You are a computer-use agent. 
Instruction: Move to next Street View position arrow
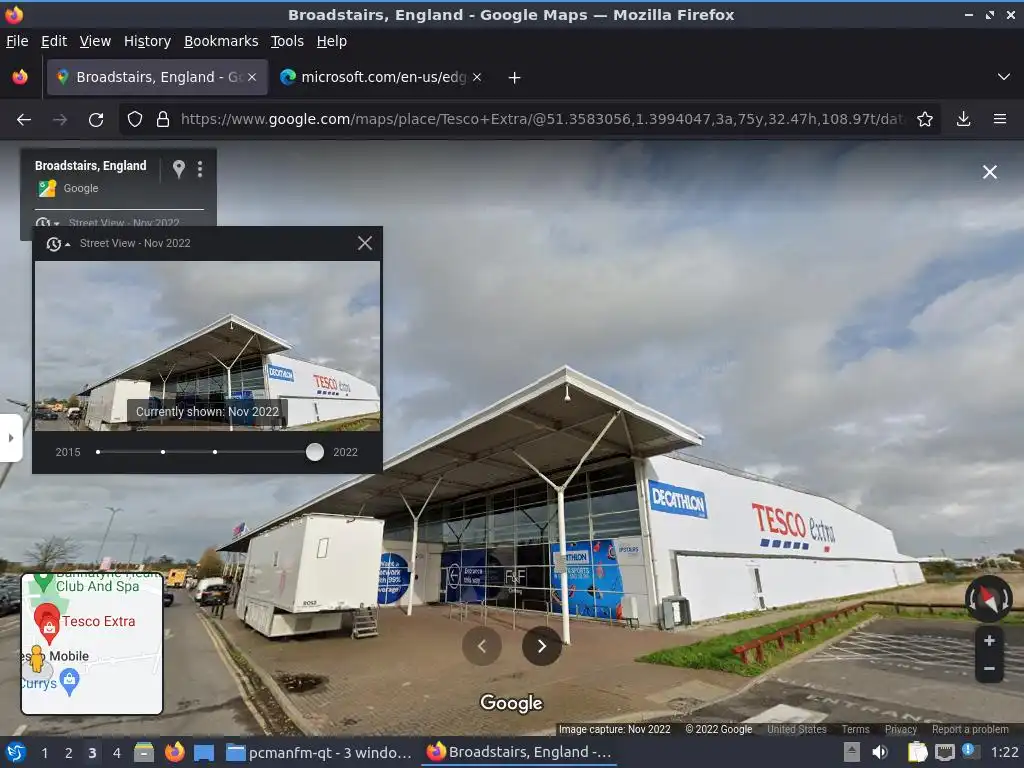click(542, 646)
